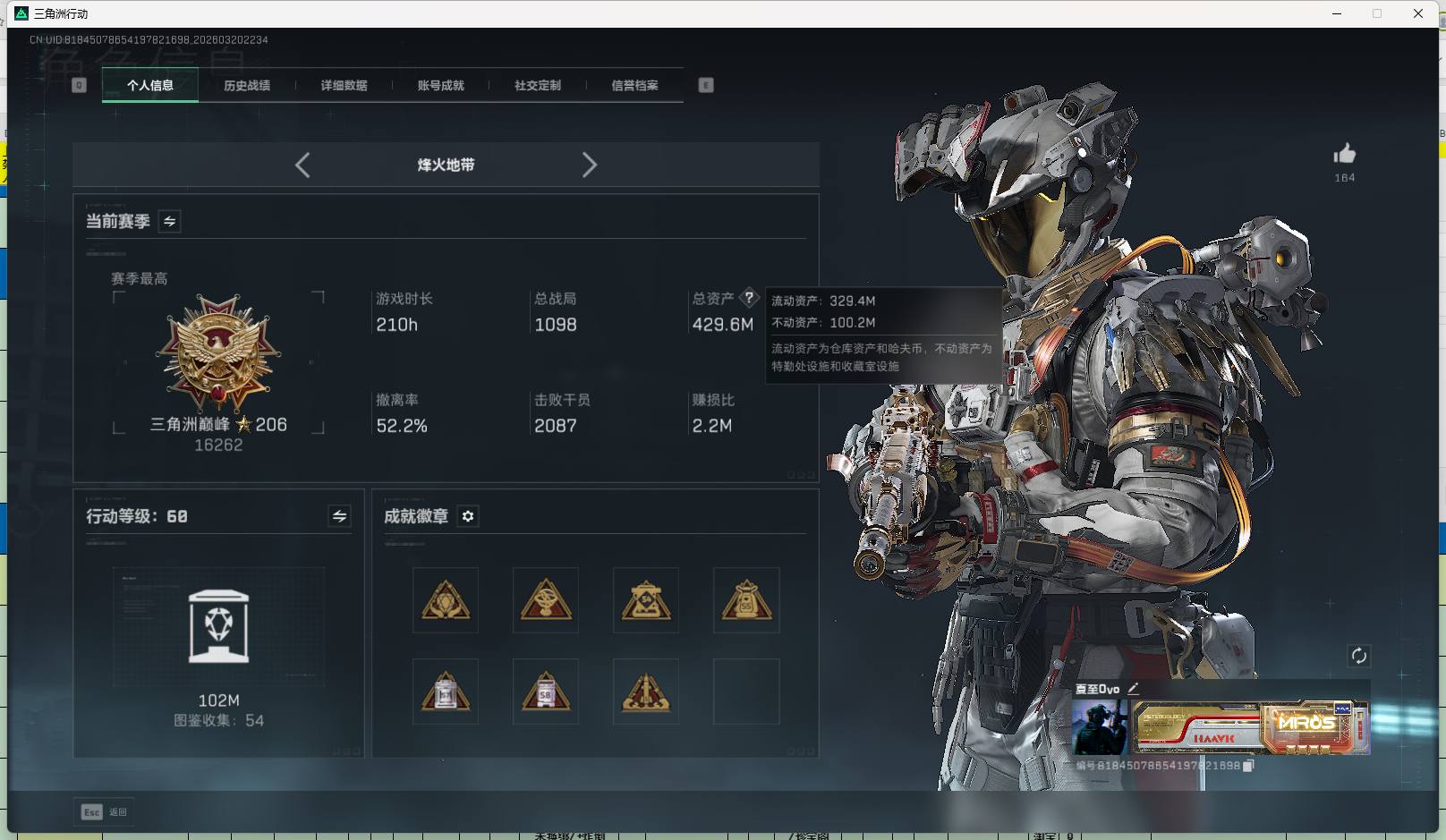
Task: Click the 图鉴收集: 54 text
Action: [x=218, y=720]
